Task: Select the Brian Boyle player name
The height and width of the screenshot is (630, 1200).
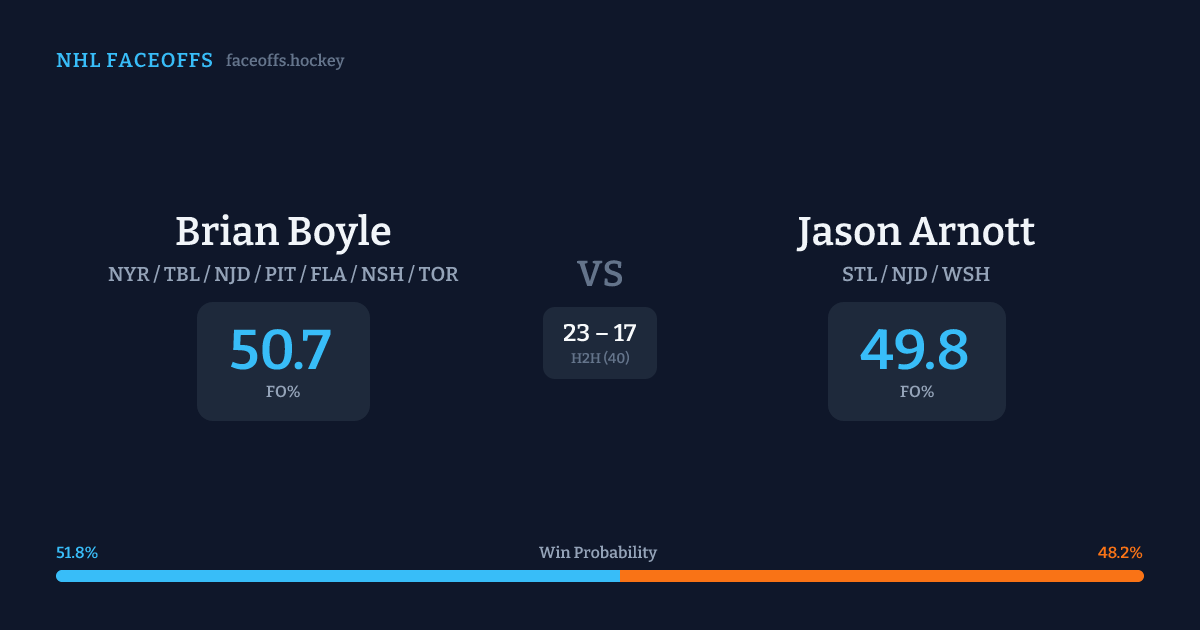Action: pos(283,231)
